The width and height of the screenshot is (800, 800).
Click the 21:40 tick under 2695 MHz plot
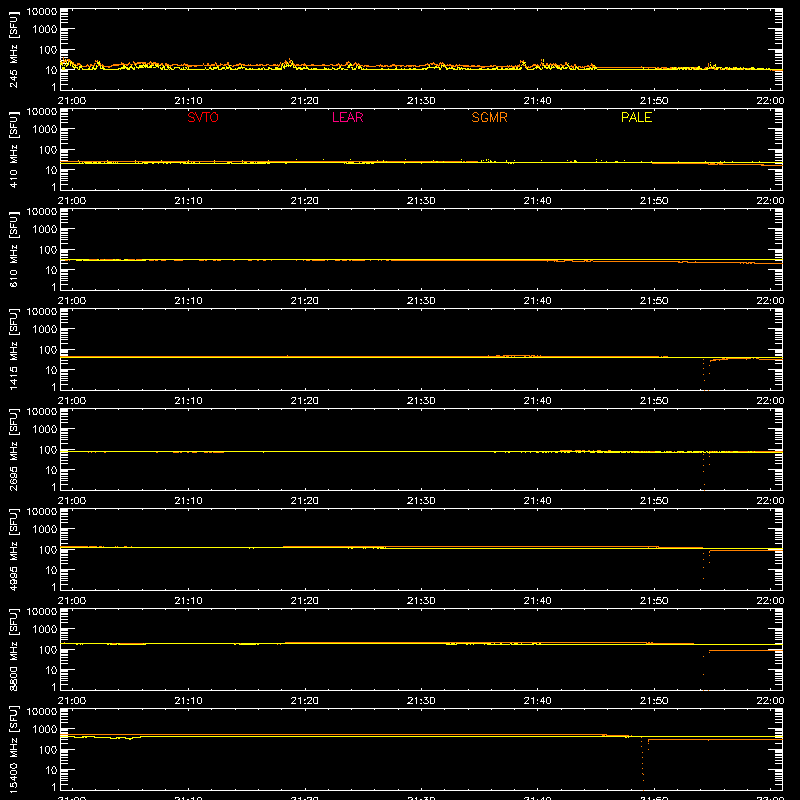(537, 501)
